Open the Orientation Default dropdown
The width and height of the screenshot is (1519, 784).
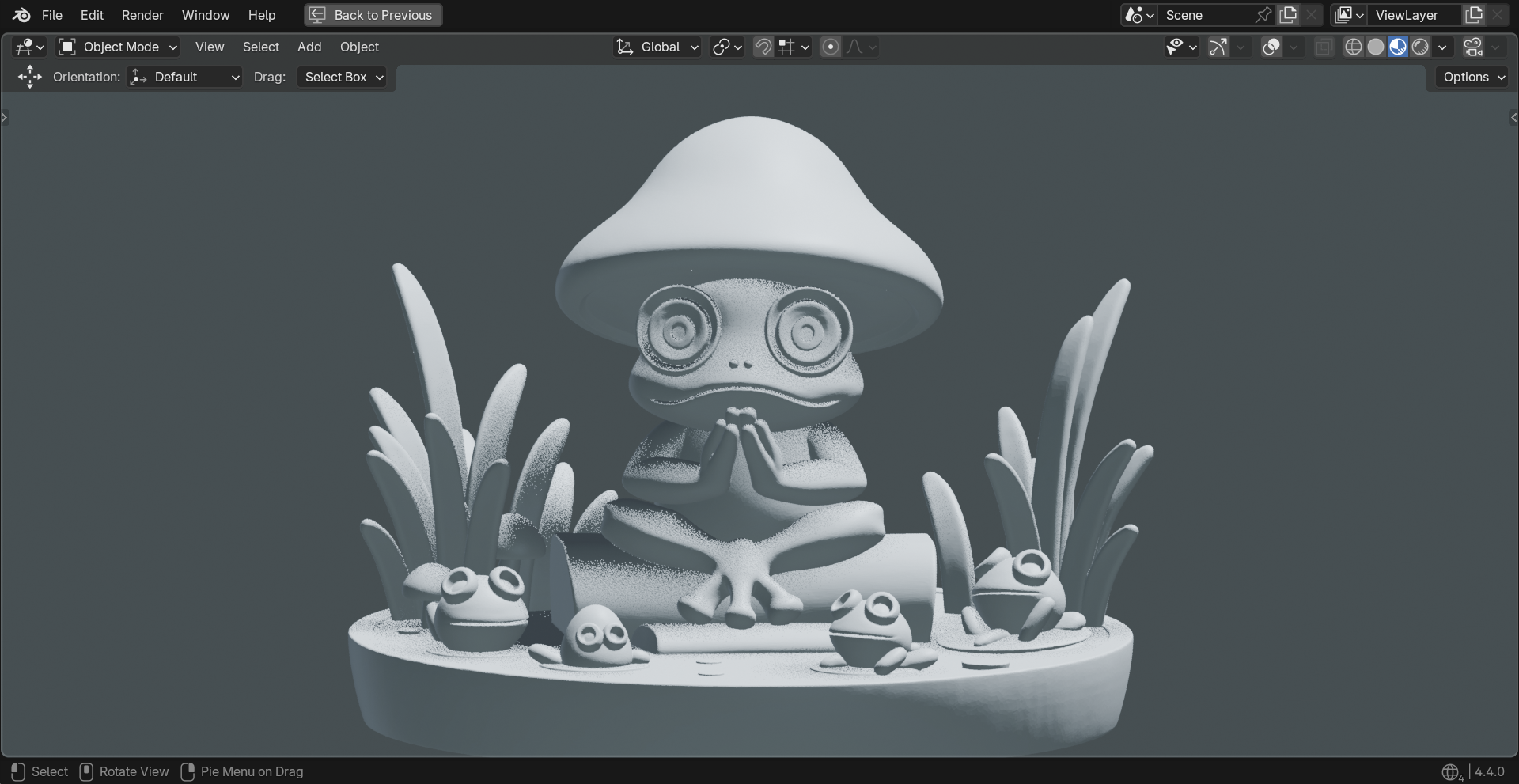(x=184, y=77)
